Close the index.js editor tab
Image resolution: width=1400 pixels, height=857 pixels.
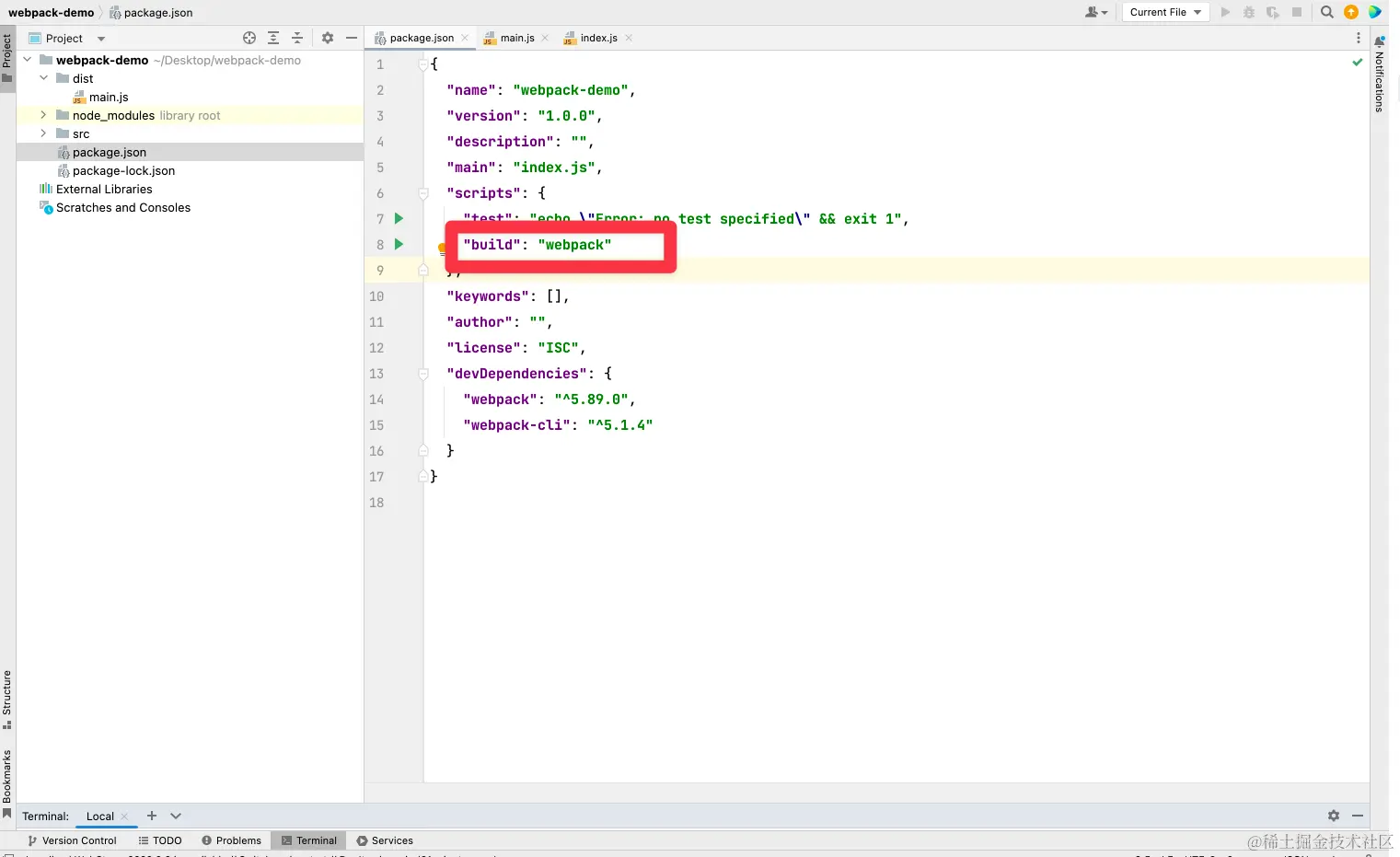point(629,38)
